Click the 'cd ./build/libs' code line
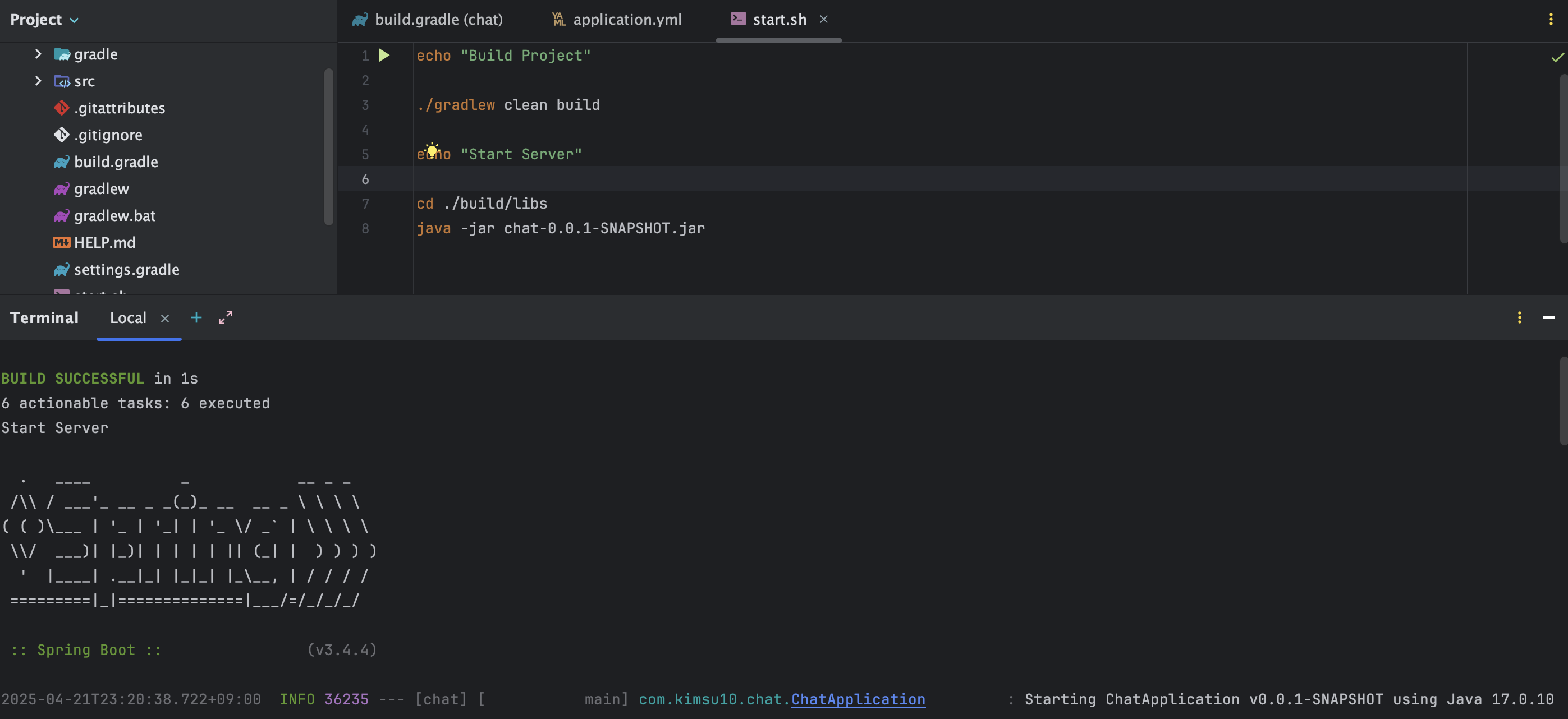Viewport: 1568px width, 719px height. point(482,203)
